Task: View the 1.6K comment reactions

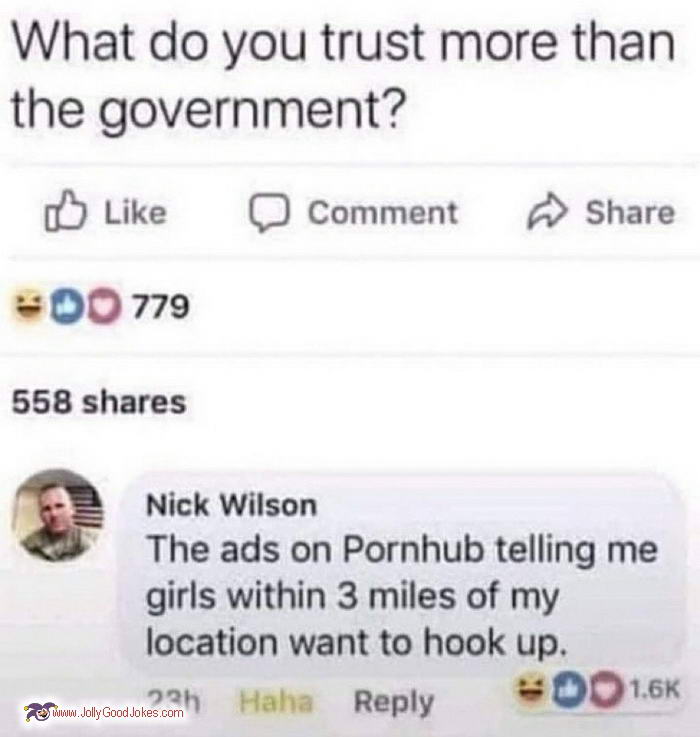Action: 655,690
